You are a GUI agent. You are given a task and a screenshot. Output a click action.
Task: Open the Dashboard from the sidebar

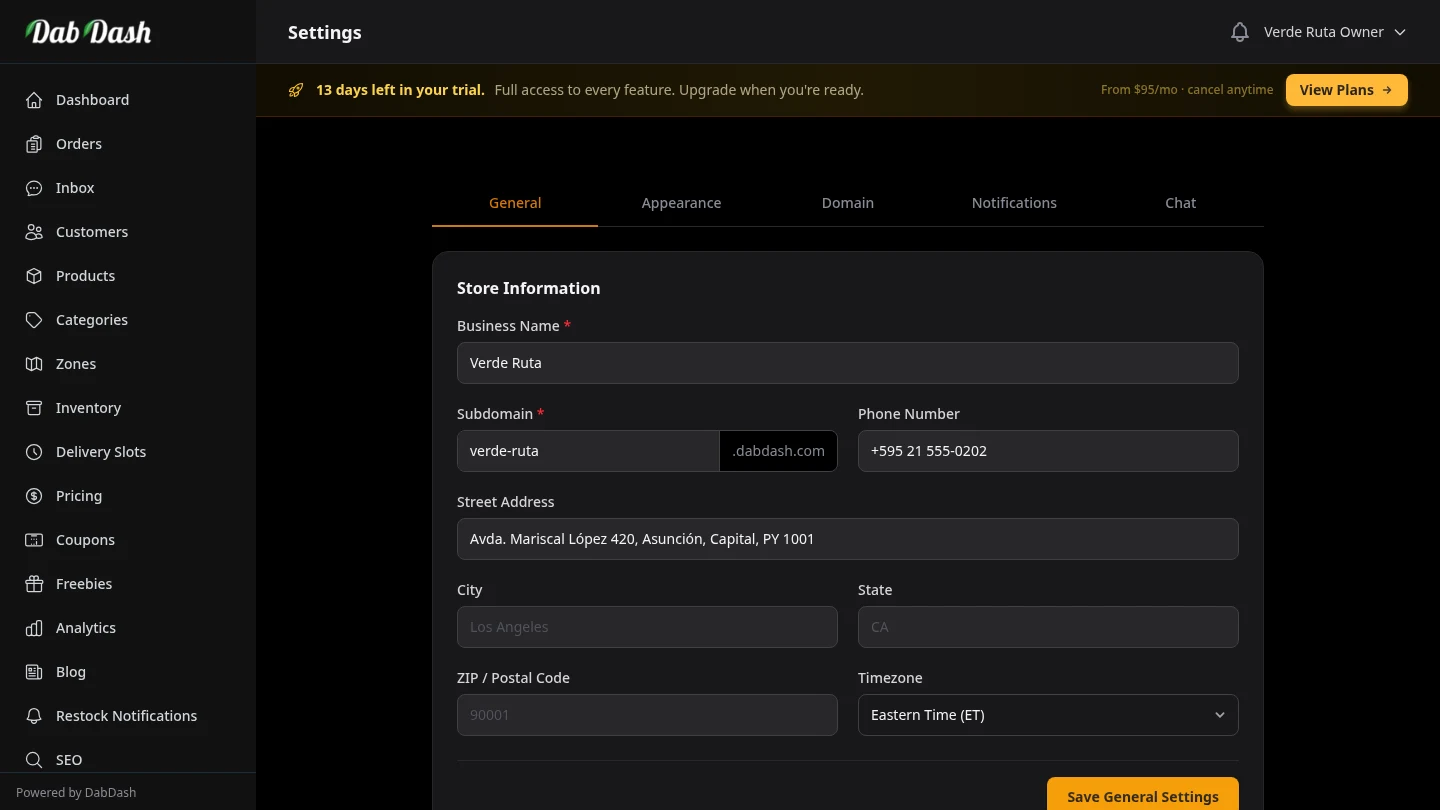pos(92,100)
